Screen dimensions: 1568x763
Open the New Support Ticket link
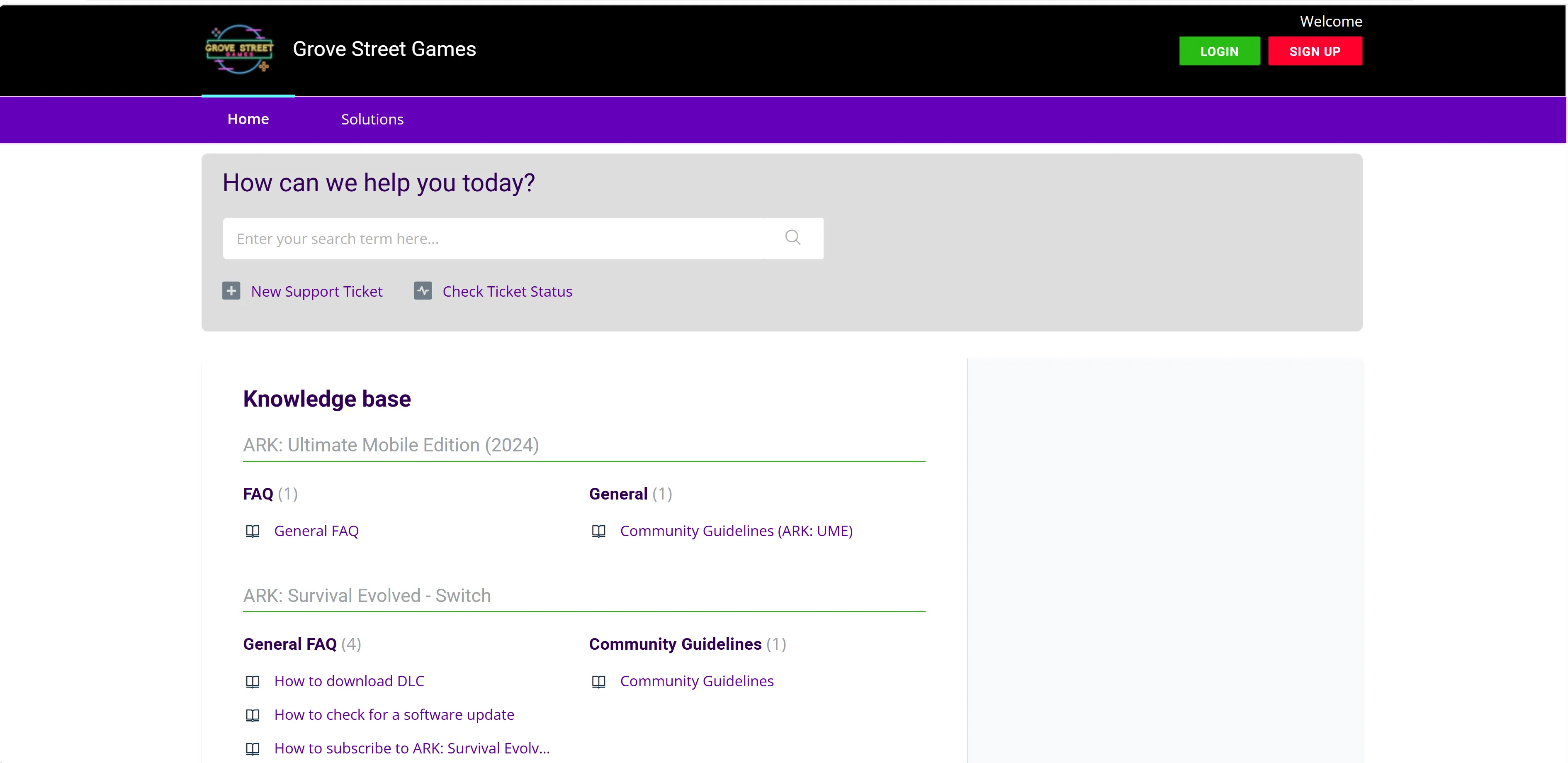316,292
